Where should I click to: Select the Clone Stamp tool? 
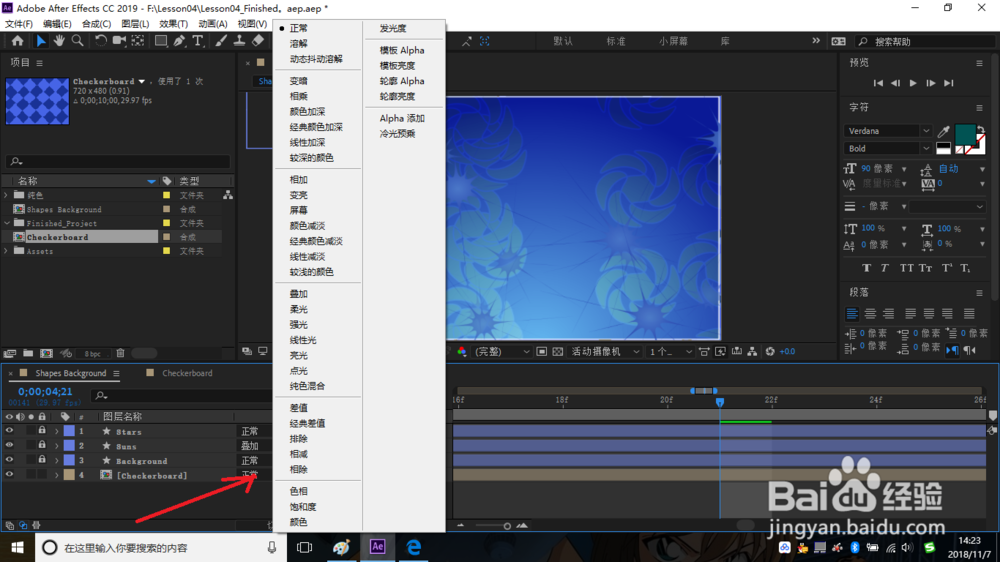[x=239, y=41]
